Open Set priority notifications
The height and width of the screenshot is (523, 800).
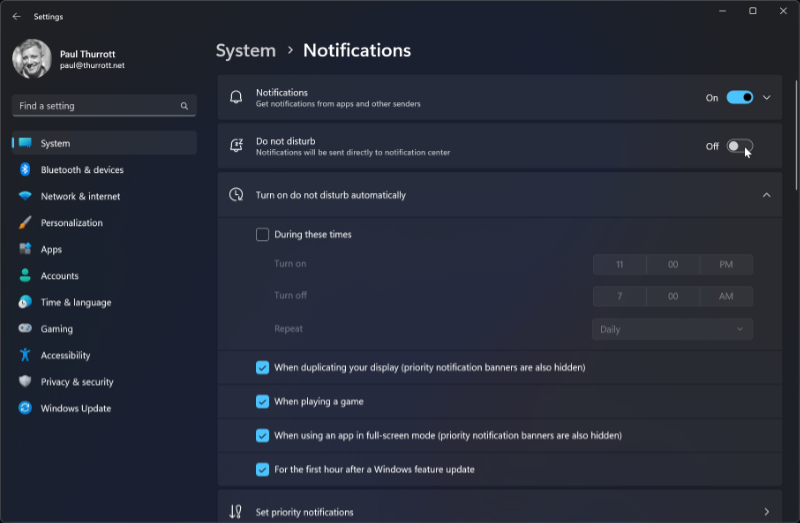click(500, 511)
